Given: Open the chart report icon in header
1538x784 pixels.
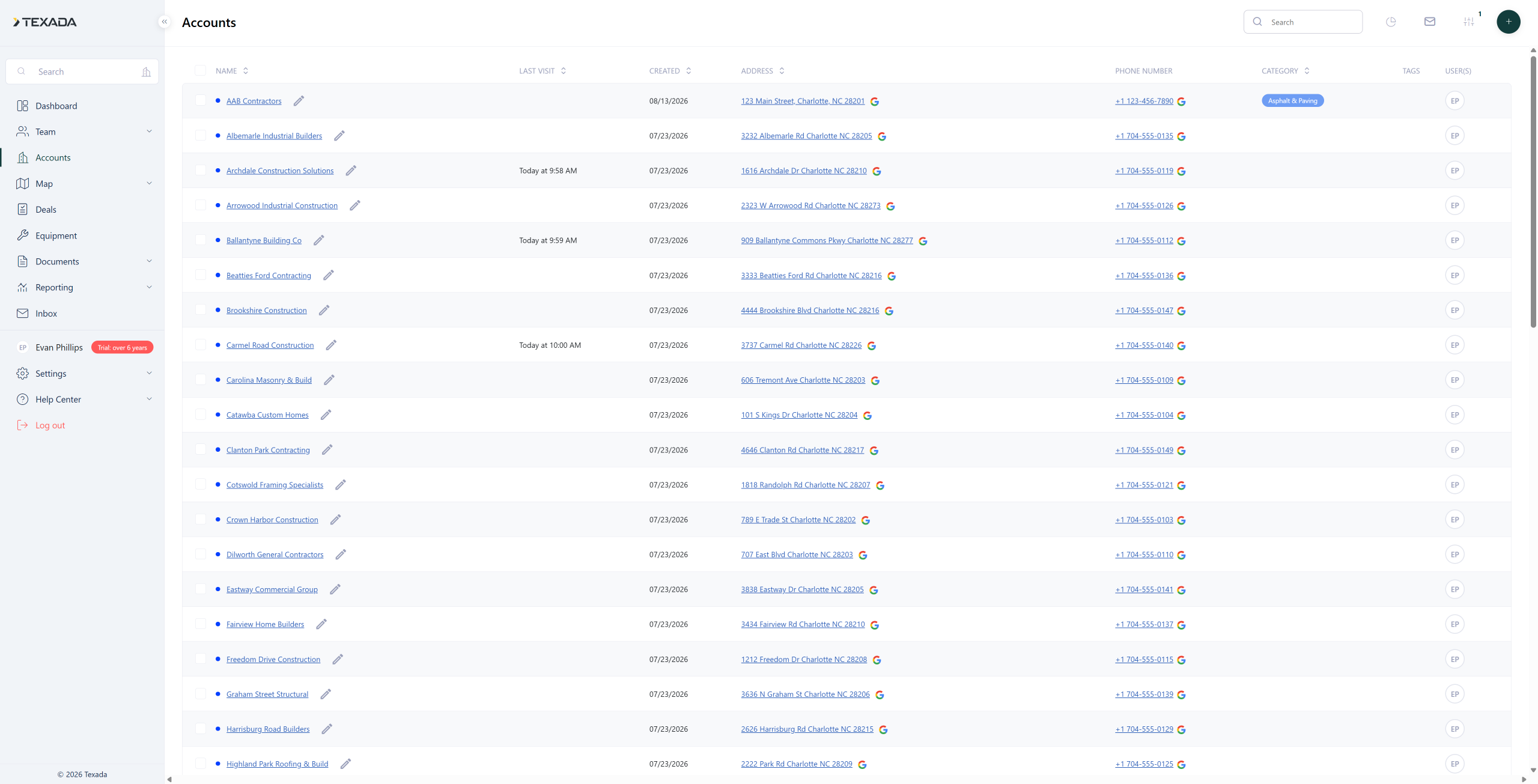Looking at the screenshot, I should coord(1391,22).
